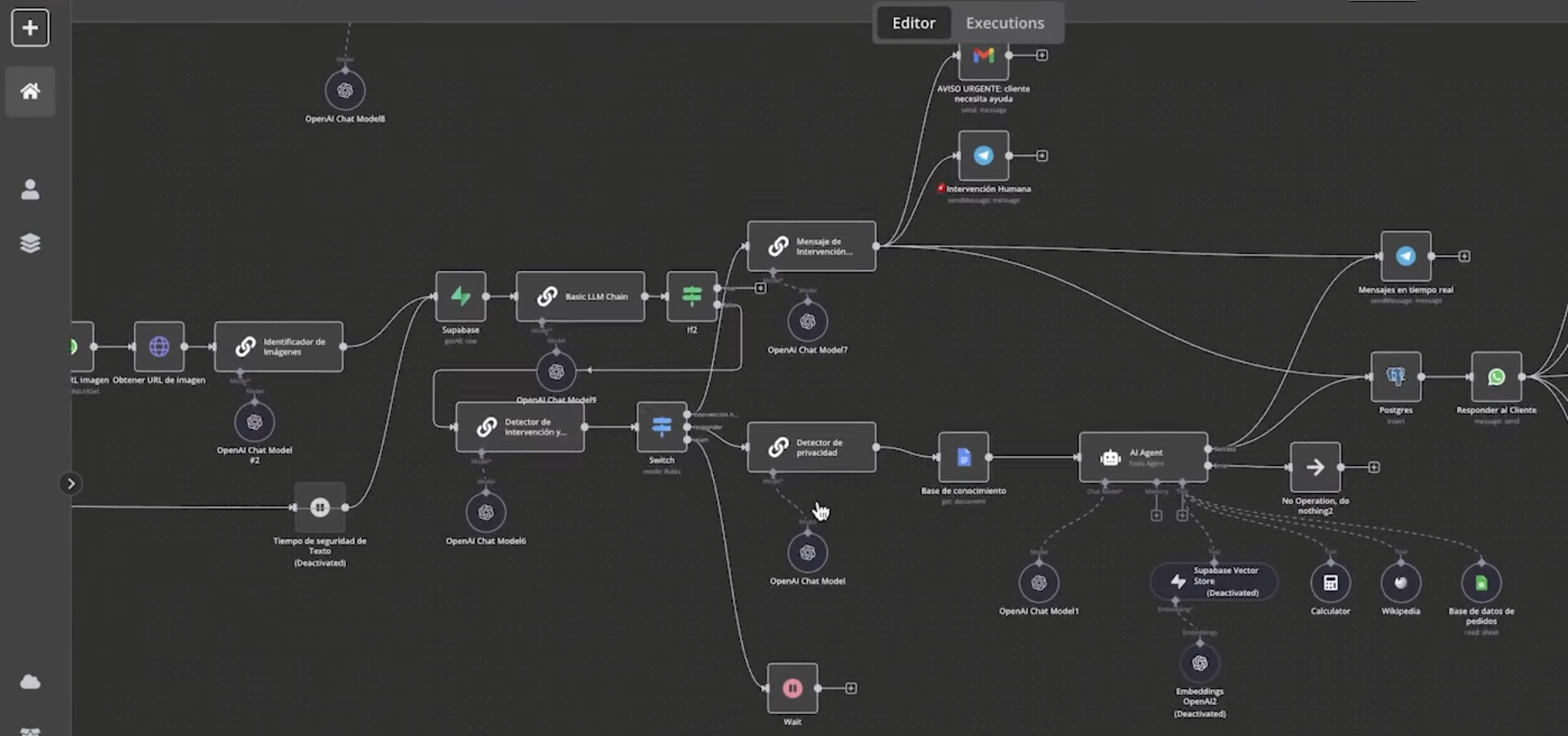Viewport: 1568px width, 736px height.
Task: Open the Calculator tool node
Action: tap(1330, 583)
